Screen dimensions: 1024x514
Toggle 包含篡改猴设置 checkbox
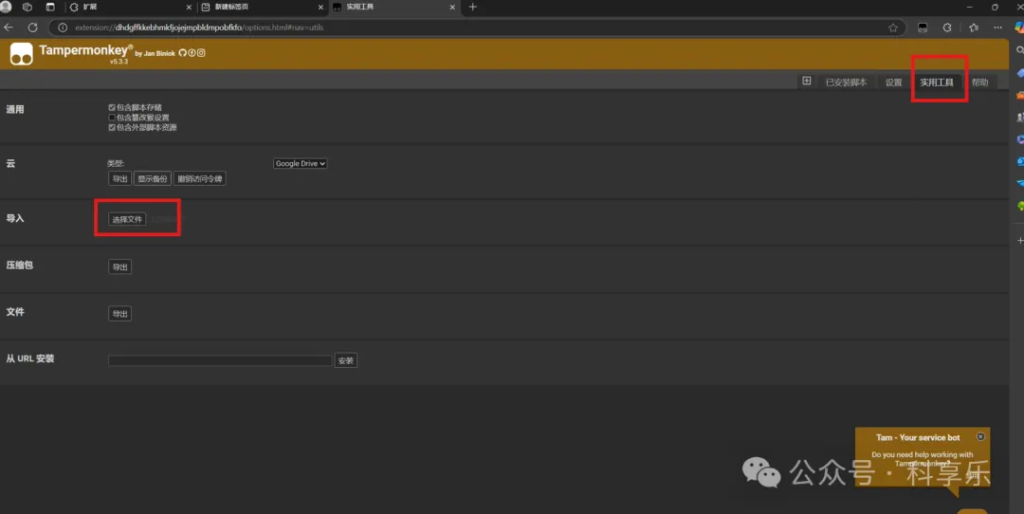[112, 118]
